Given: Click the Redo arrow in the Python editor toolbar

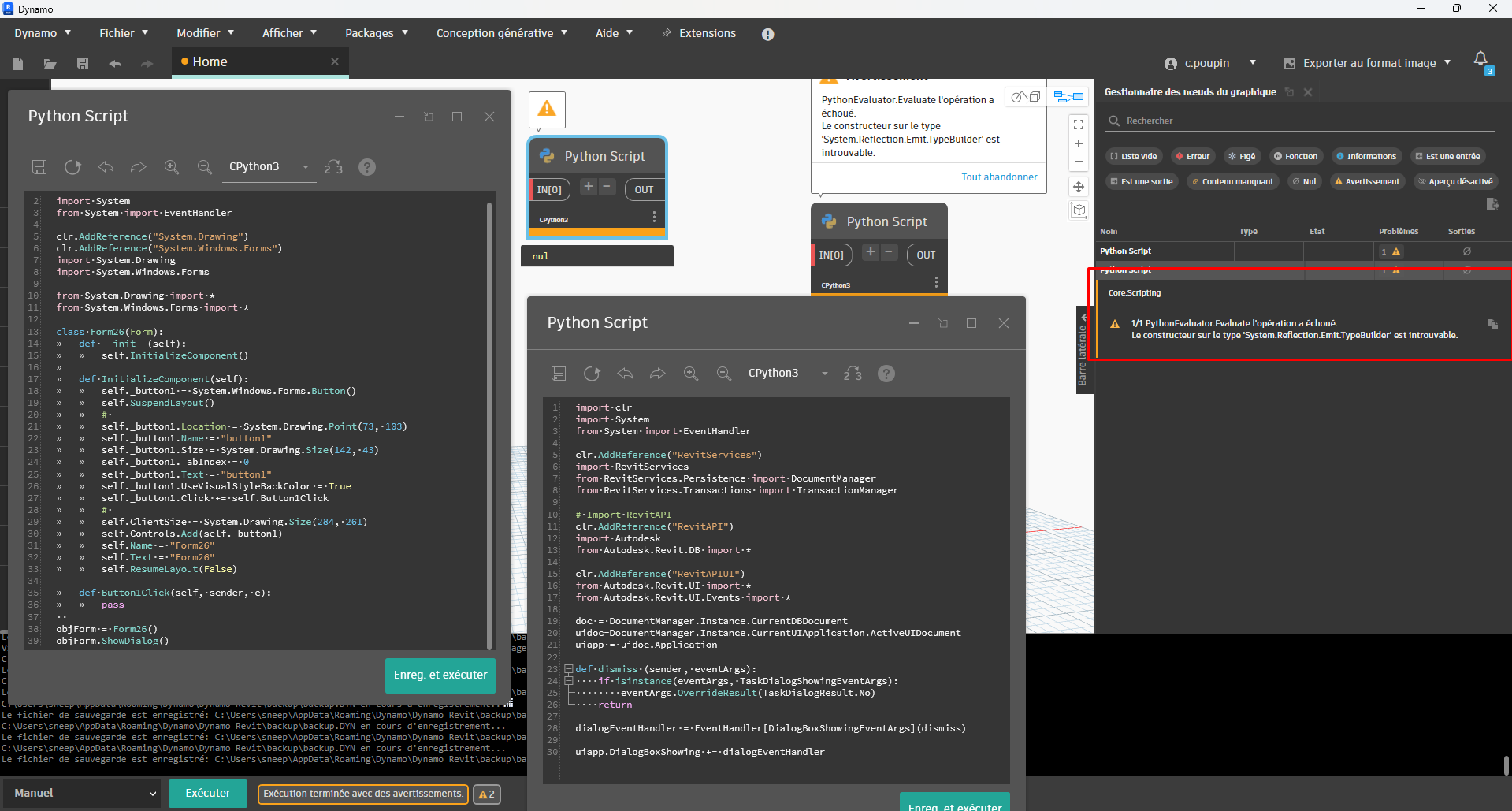Looking at the screenshot, I should (139, 166).
